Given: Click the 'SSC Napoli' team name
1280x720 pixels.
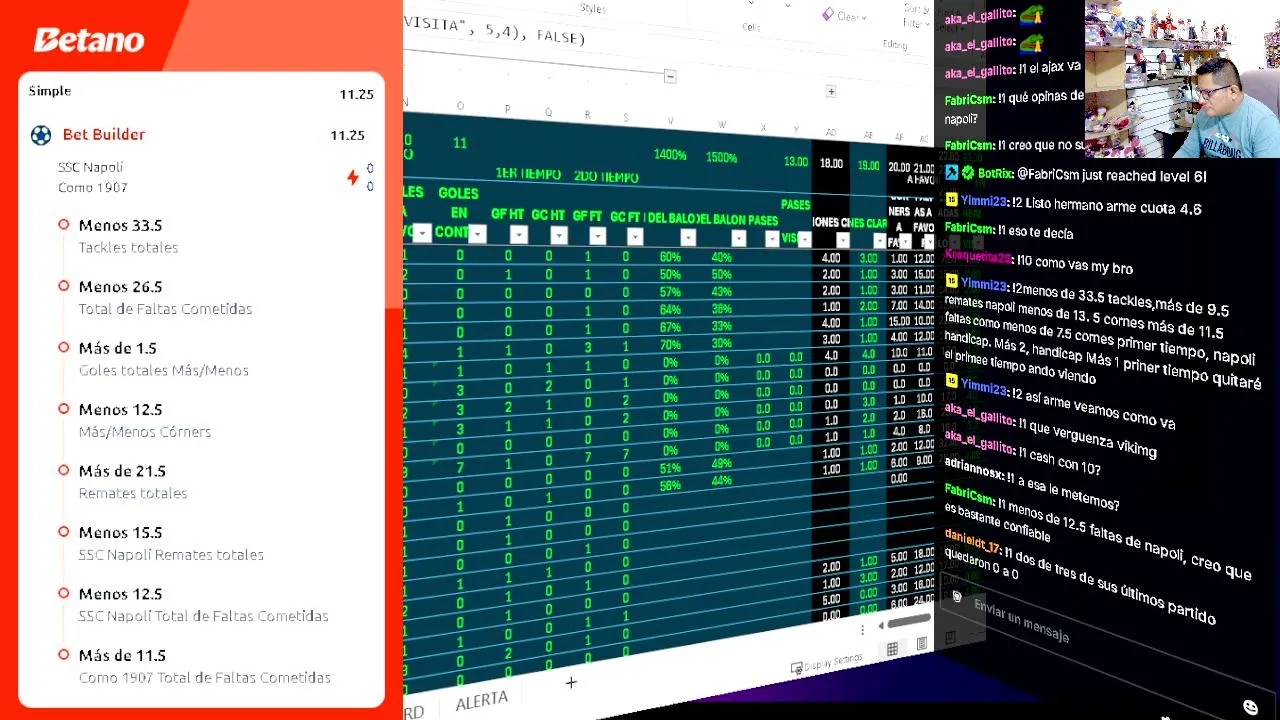Looking at the screenshot, I should [x=90, y=167].
